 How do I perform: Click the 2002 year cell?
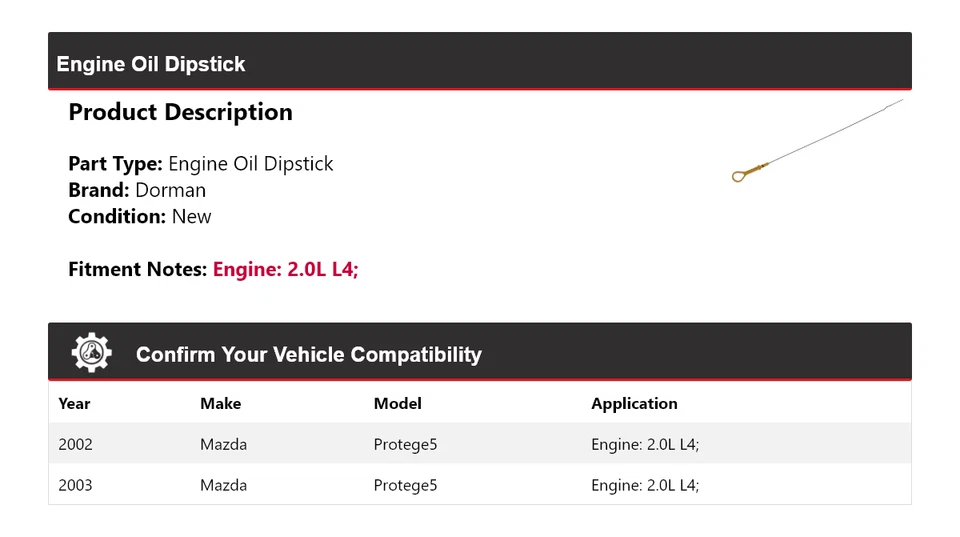click(x=75, y=444)
